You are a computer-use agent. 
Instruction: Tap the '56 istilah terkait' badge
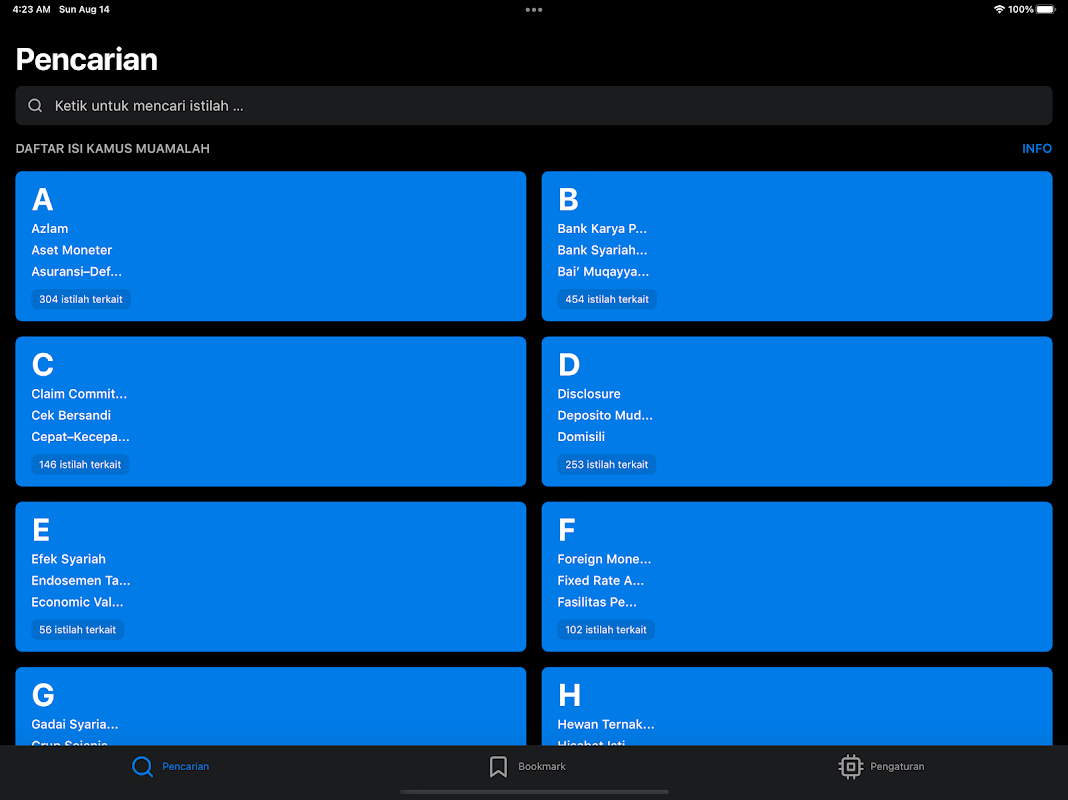[78, 630]
